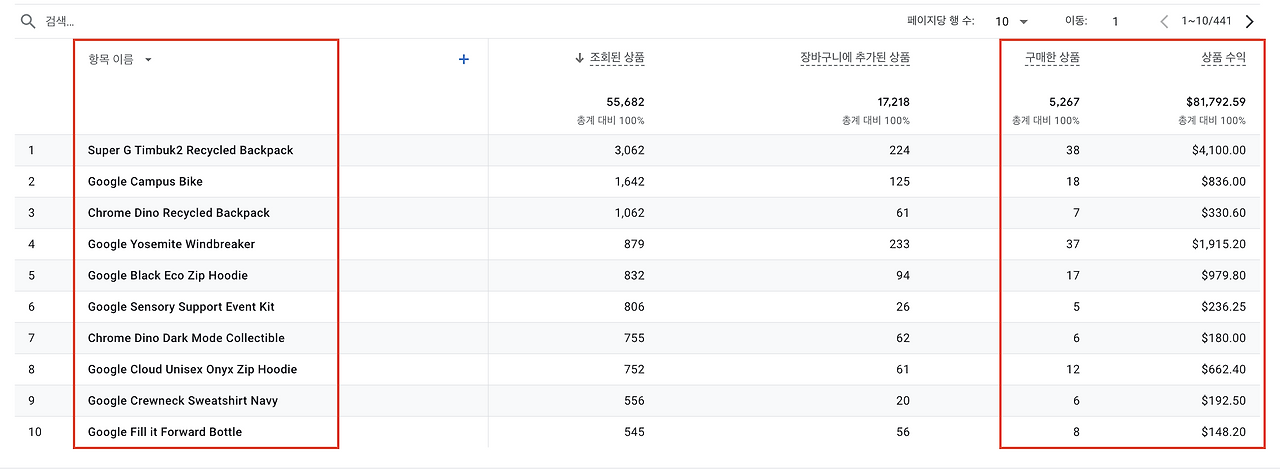1280x469 pixels.
Task: Add a dimension with plus icon
Action: point(464,60)
